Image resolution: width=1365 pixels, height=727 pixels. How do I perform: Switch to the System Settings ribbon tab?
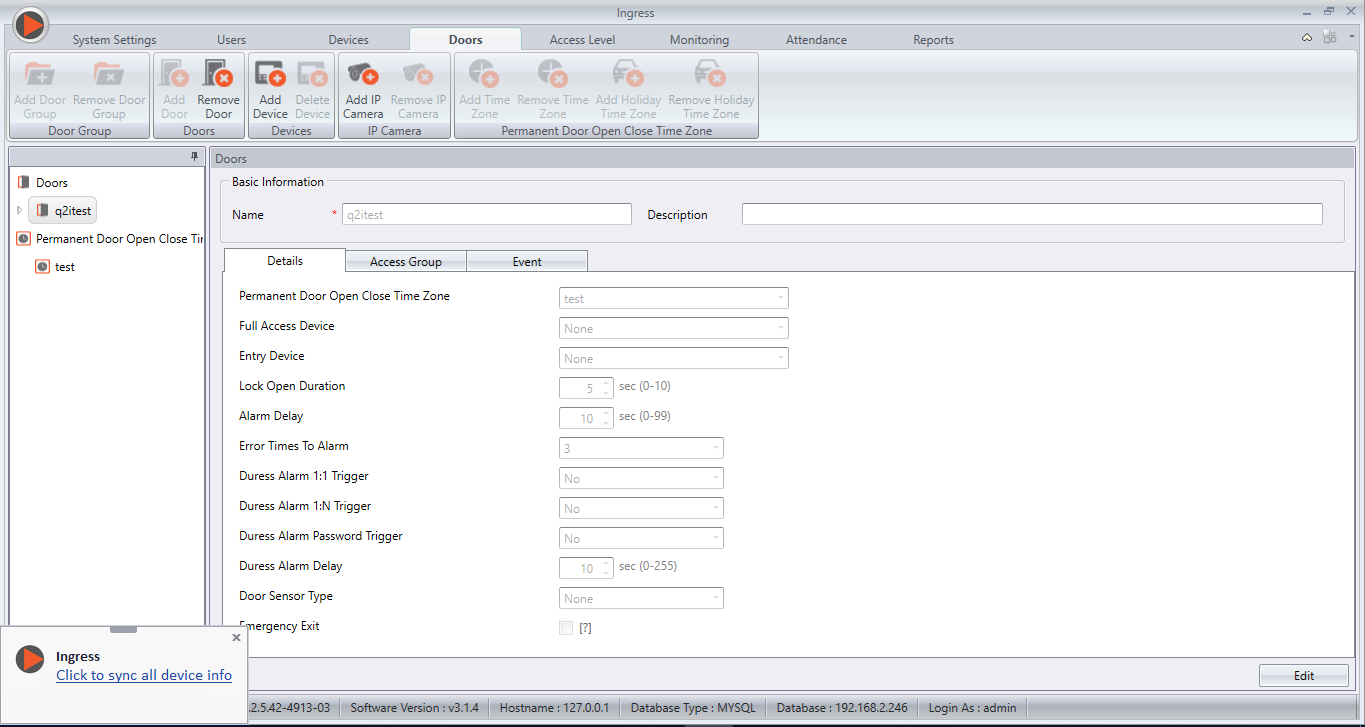tap(114, 40)
